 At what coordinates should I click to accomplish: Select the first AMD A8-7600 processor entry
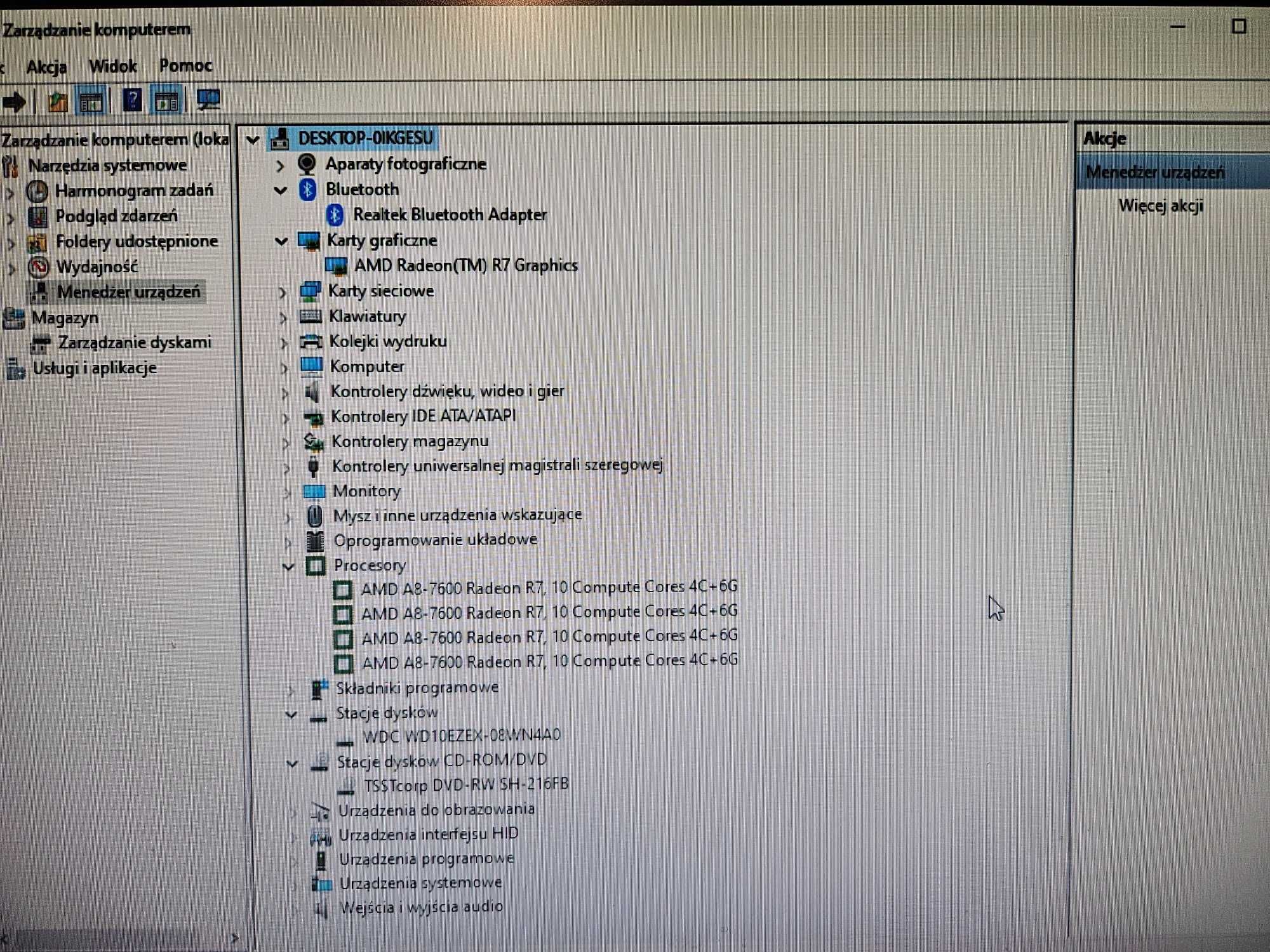click(549, 588)
